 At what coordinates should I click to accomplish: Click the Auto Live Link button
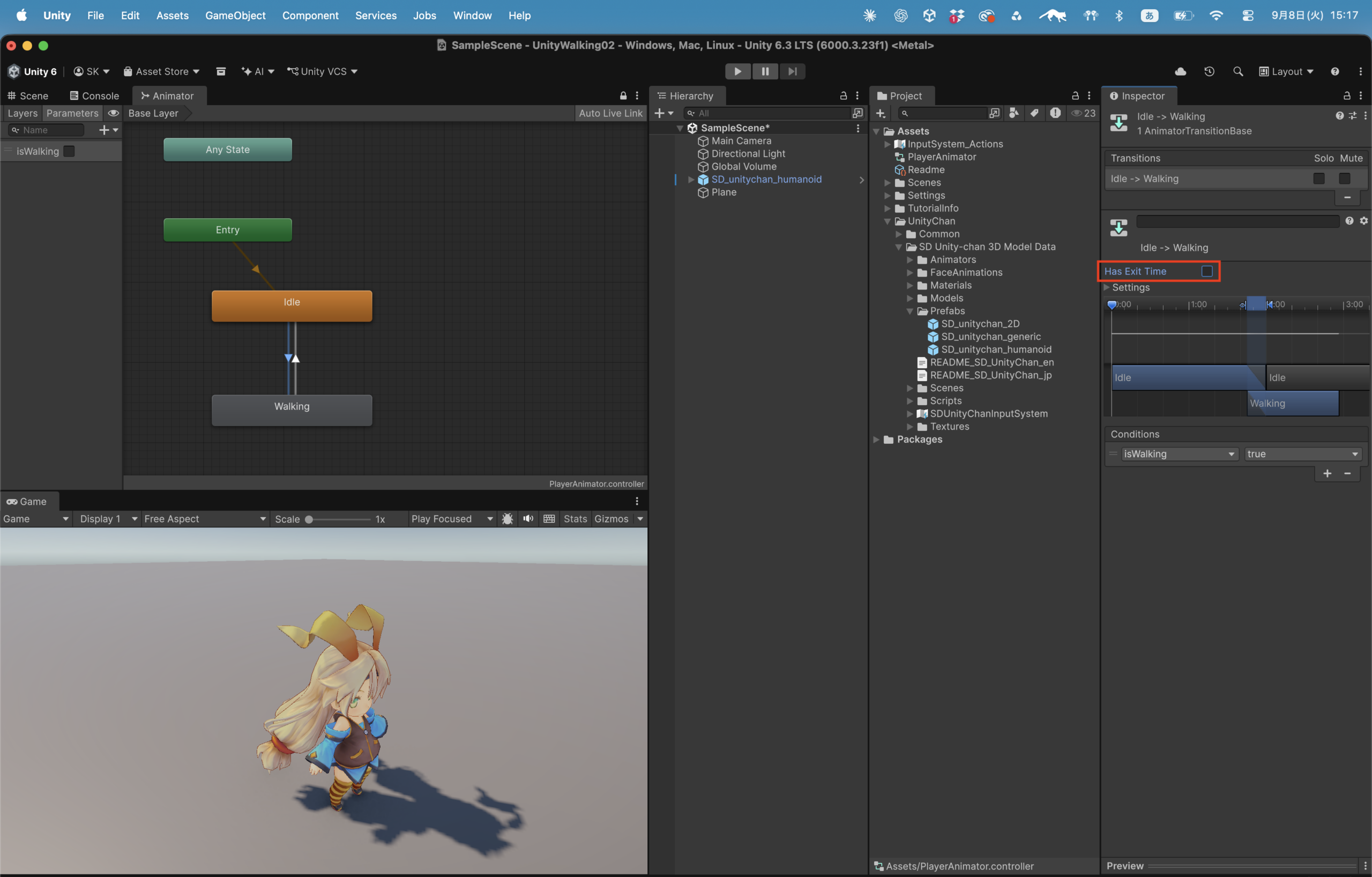pyautogui.click(x=610, y=113)
